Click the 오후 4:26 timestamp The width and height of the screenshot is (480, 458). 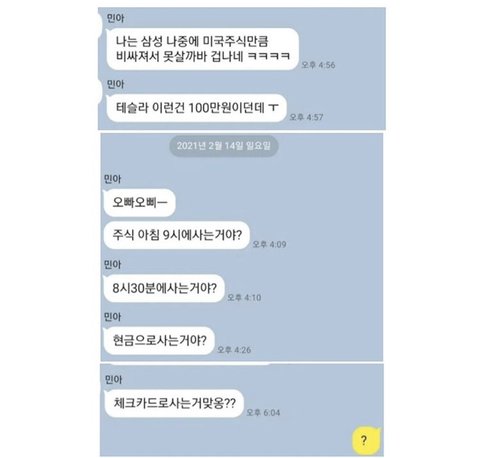[234, 350]
